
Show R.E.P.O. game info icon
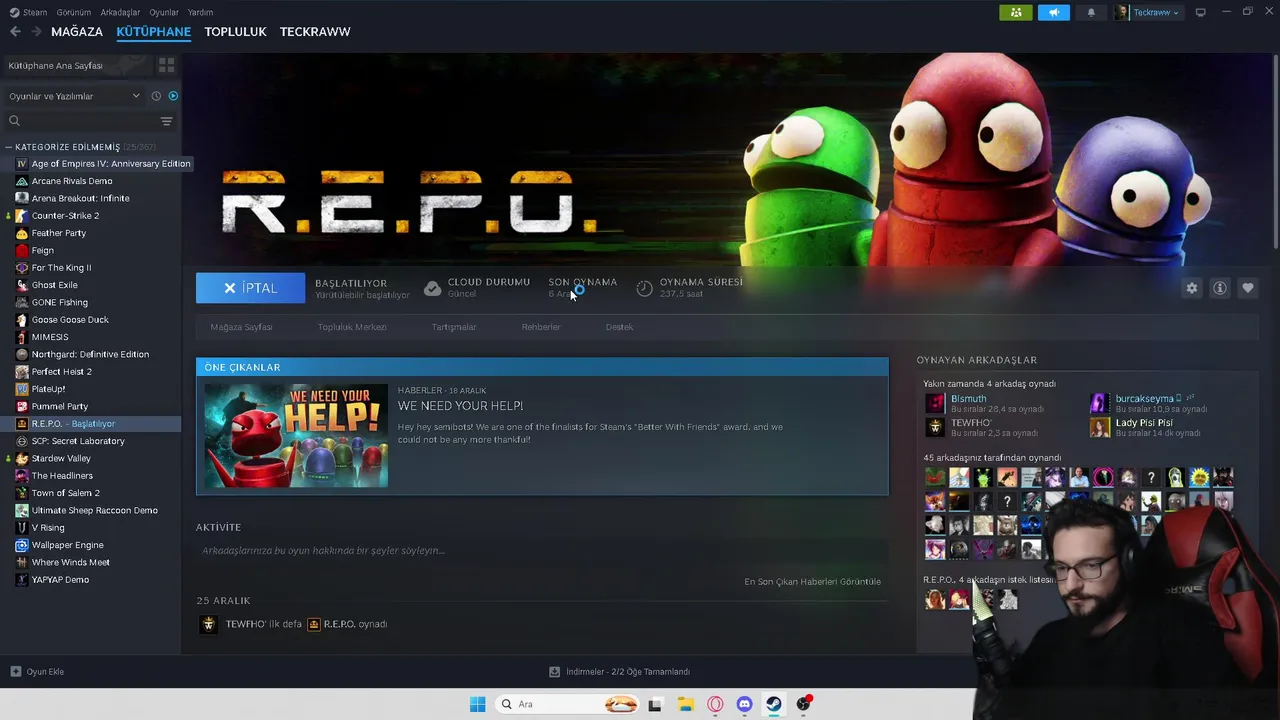(1219, 288)
